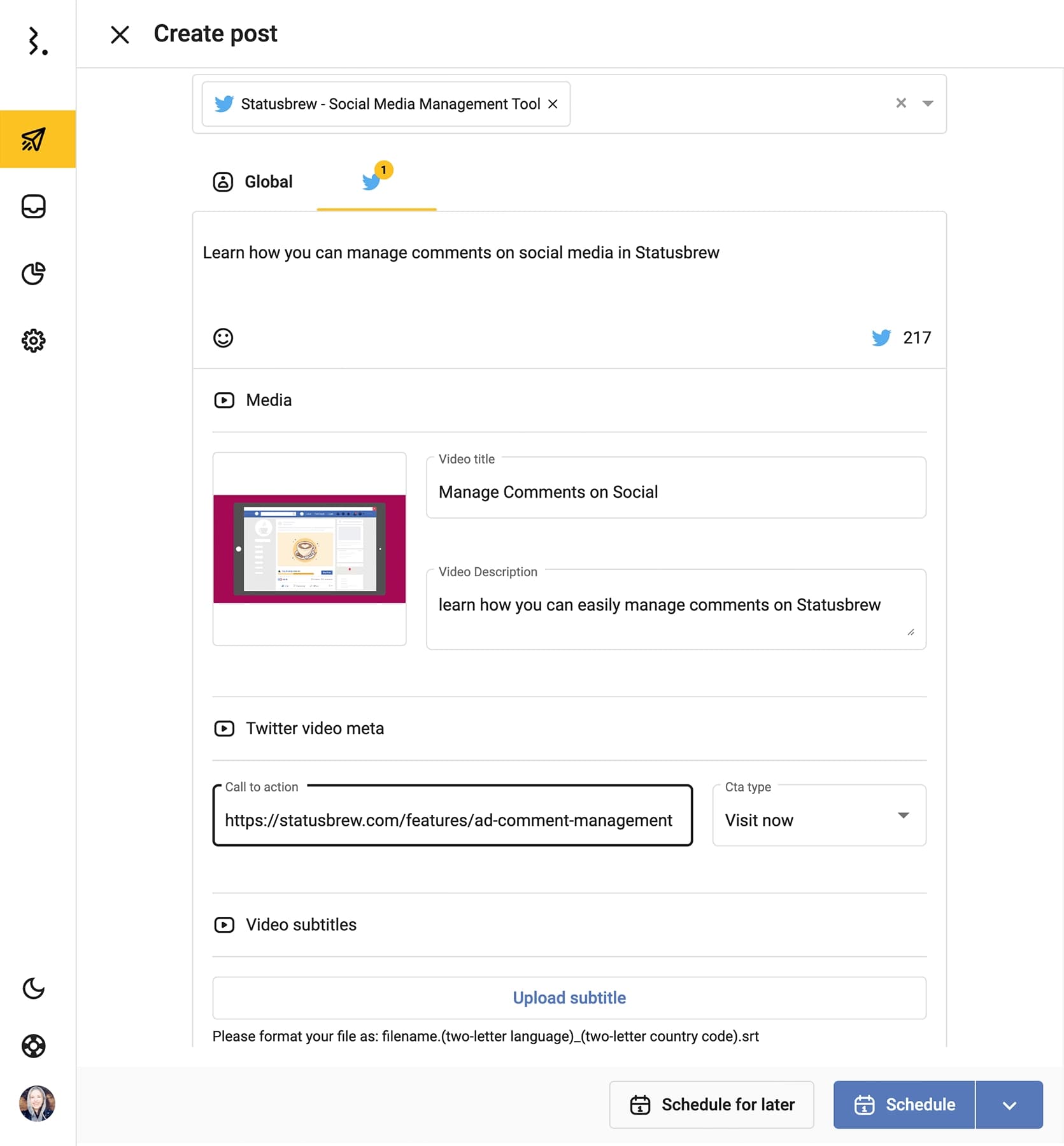Viewport: 1064px width, 1146px height.
Task: Click Upload subtitle button
Action: pos(569,998)
